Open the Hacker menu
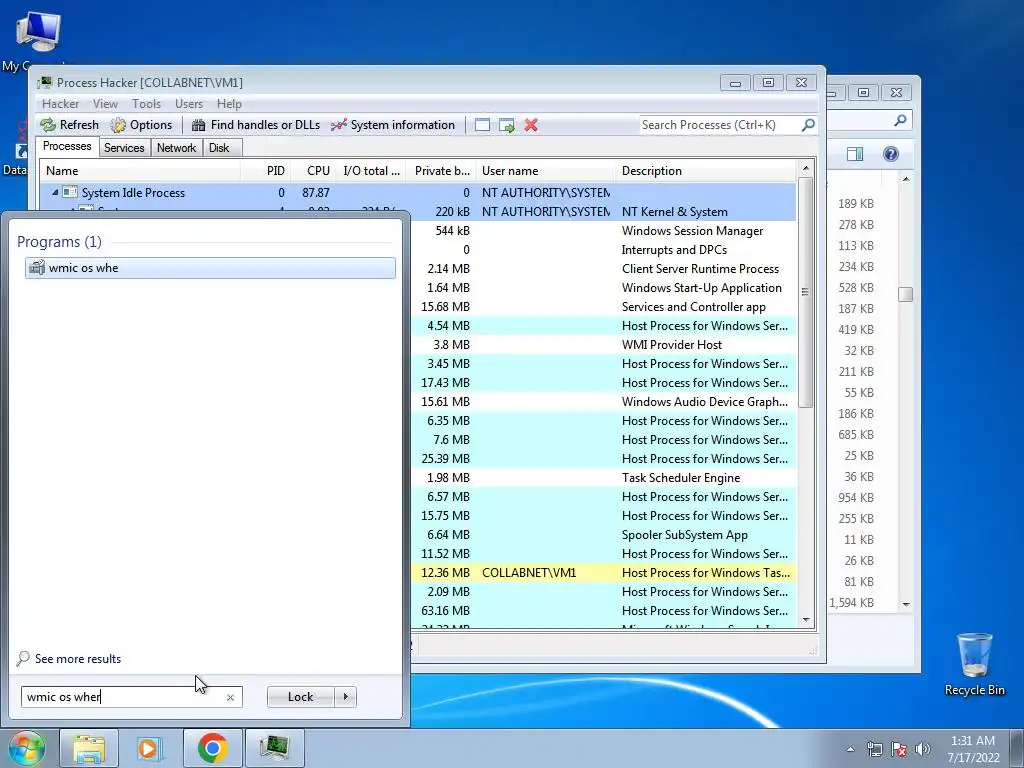1024x768 pixels. pos(60,104)
